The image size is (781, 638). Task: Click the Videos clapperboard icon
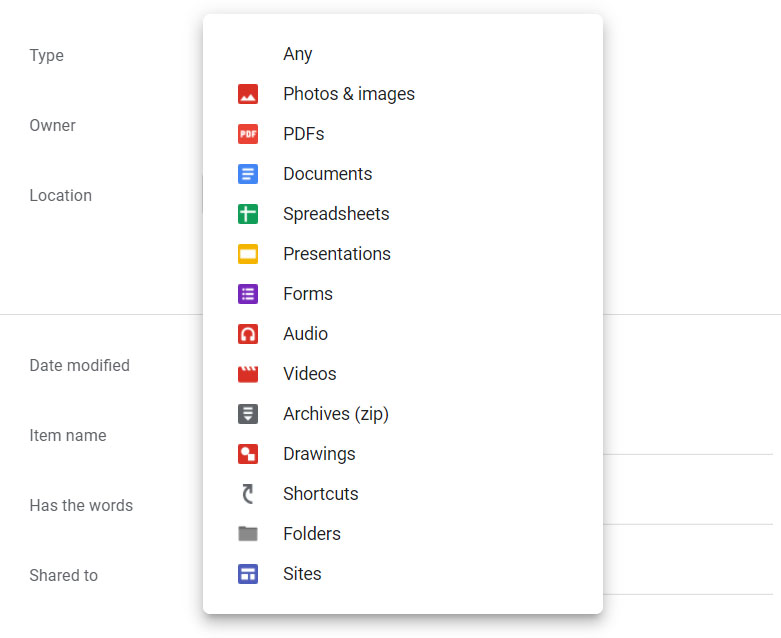[x=248, y=374]
